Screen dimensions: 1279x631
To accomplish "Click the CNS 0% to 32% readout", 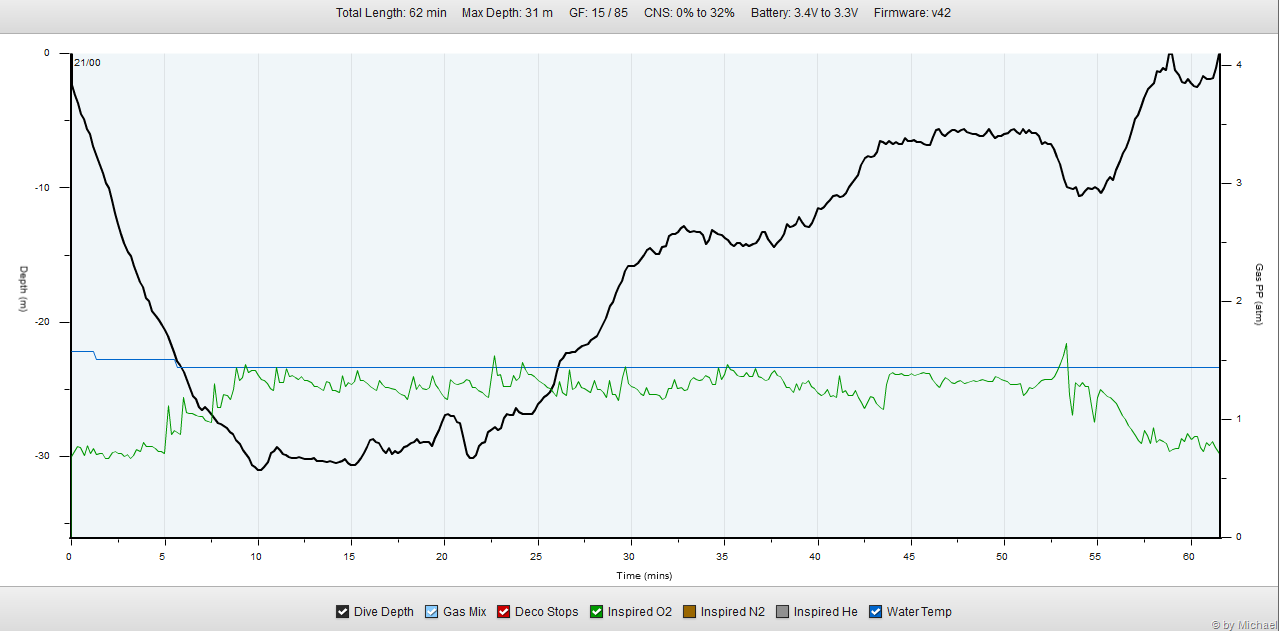I will pyautogui.click(x=689, y=13).
